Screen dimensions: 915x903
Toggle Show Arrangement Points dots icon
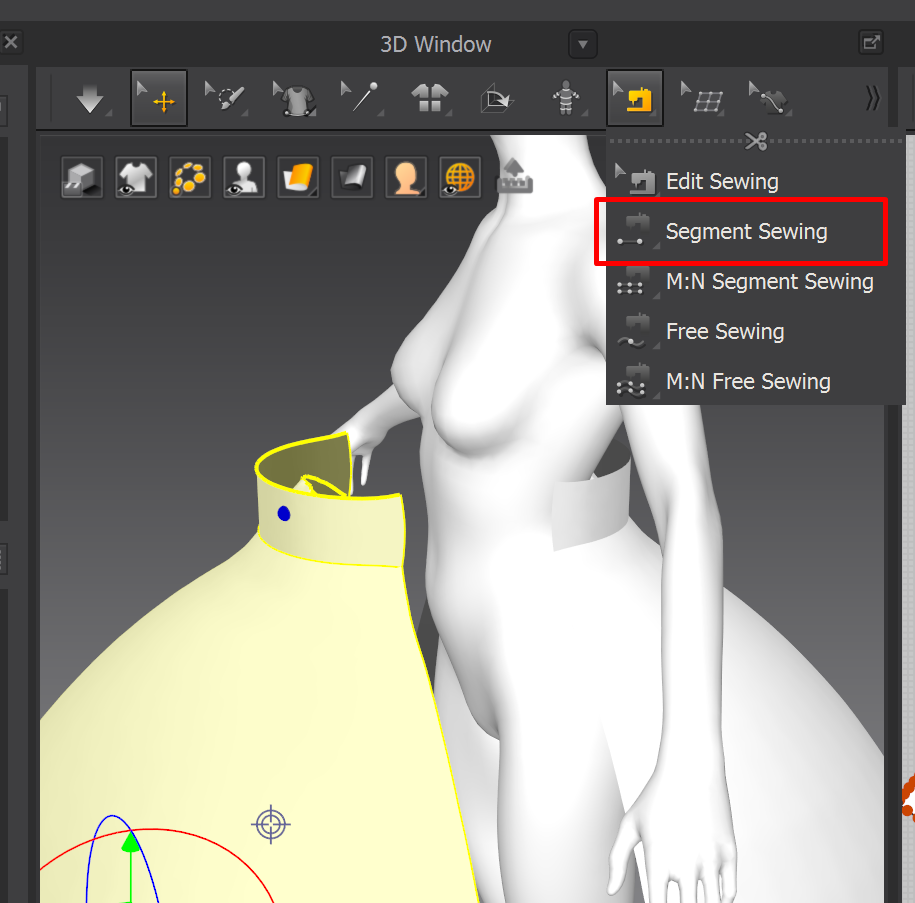190,177
